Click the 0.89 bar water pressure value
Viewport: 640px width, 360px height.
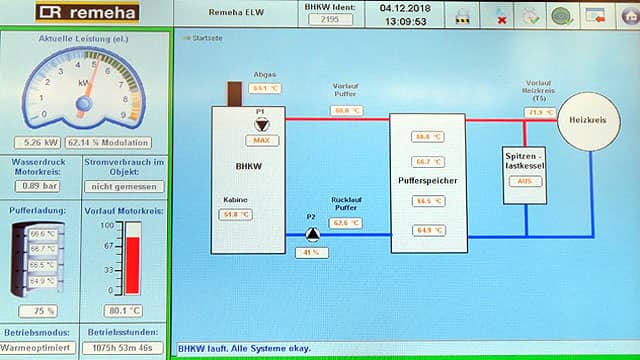tap(38, 186)
